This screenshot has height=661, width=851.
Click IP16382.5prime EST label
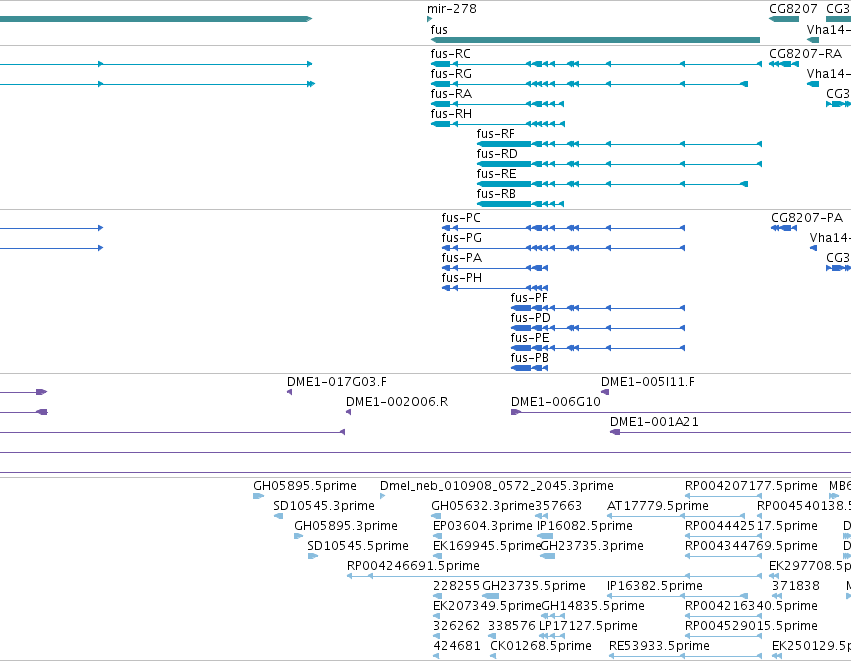click(655, 586)
